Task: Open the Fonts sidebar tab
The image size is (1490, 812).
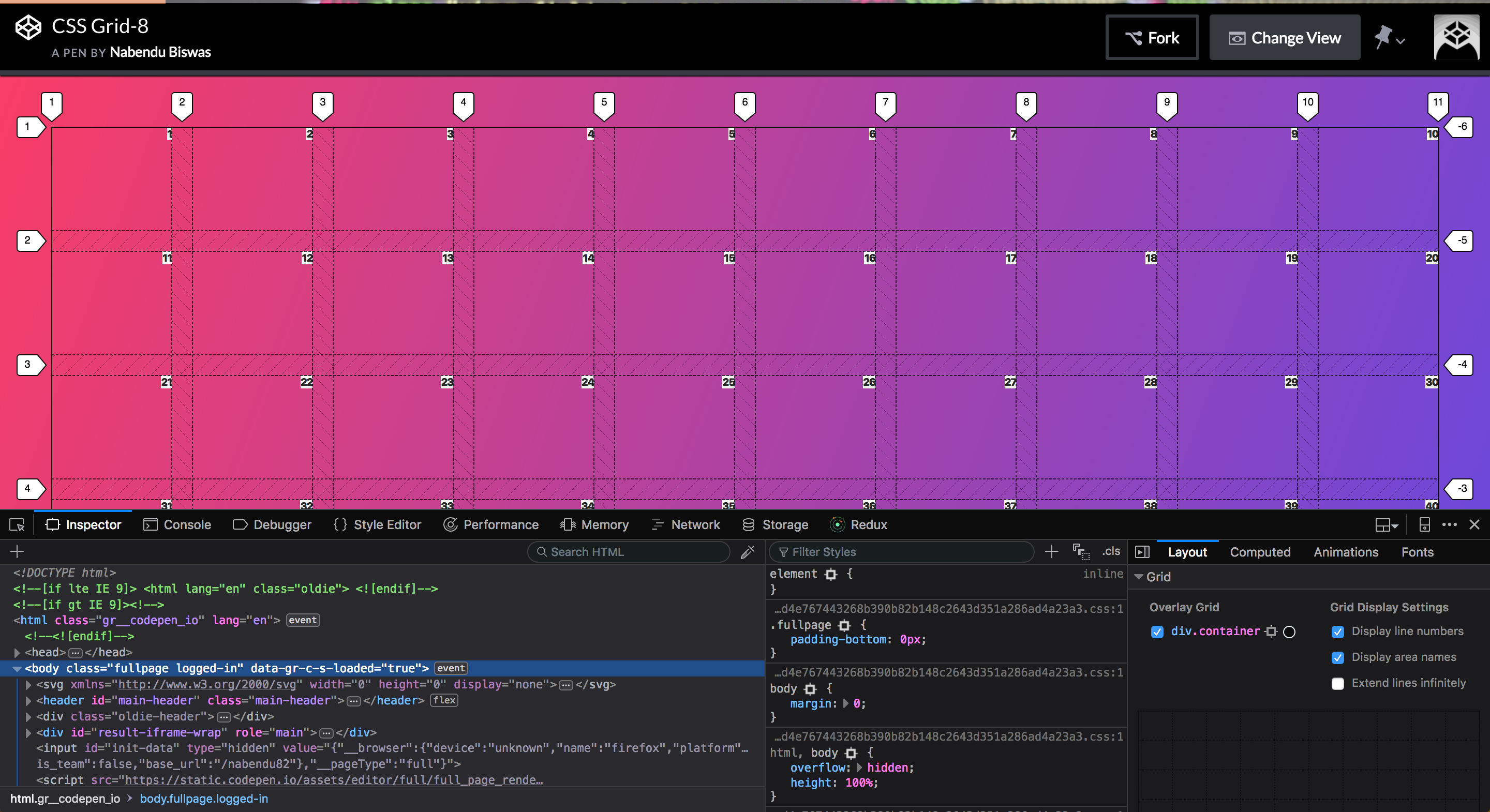Action: (1417, 552)
